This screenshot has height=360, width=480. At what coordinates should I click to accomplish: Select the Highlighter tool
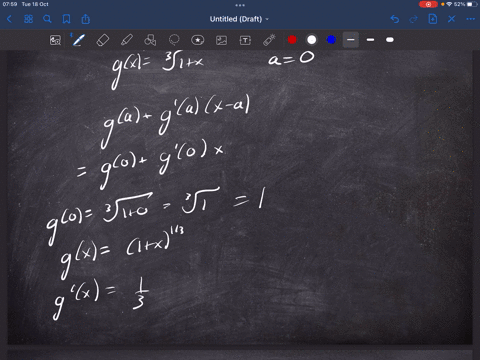[x=127, y=40]
